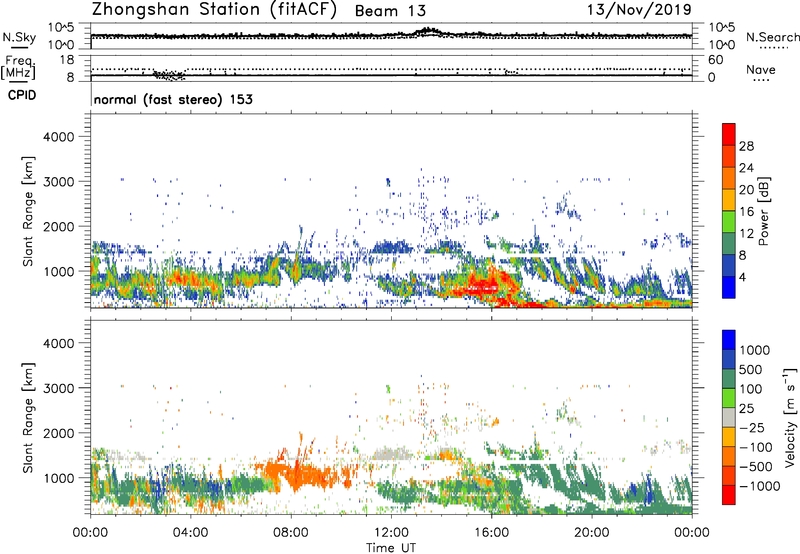Screen dimensions: 800x554
Task: Click the '12:00' time tick label
Action: tap(391, 533)
